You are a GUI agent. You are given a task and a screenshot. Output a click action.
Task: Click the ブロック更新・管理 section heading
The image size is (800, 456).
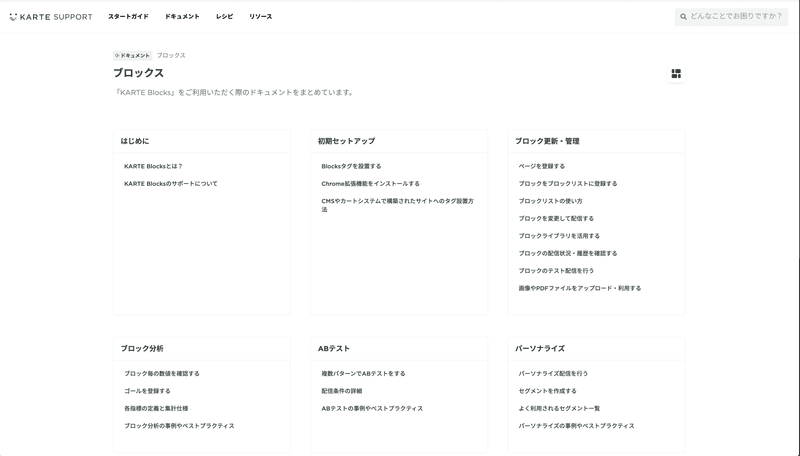click(x=547, y=141)
